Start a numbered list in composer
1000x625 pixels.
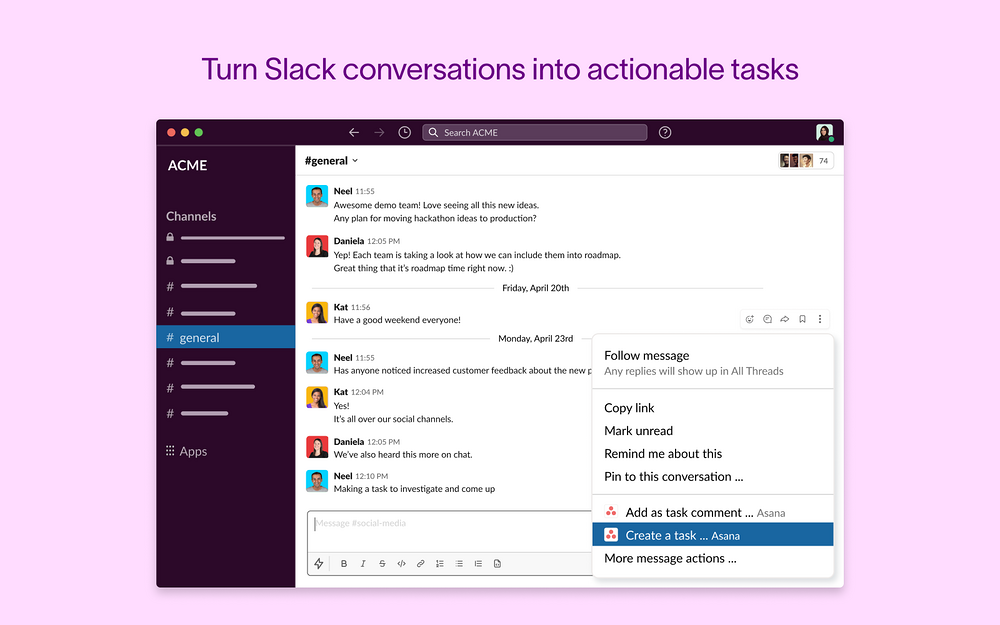439,564
